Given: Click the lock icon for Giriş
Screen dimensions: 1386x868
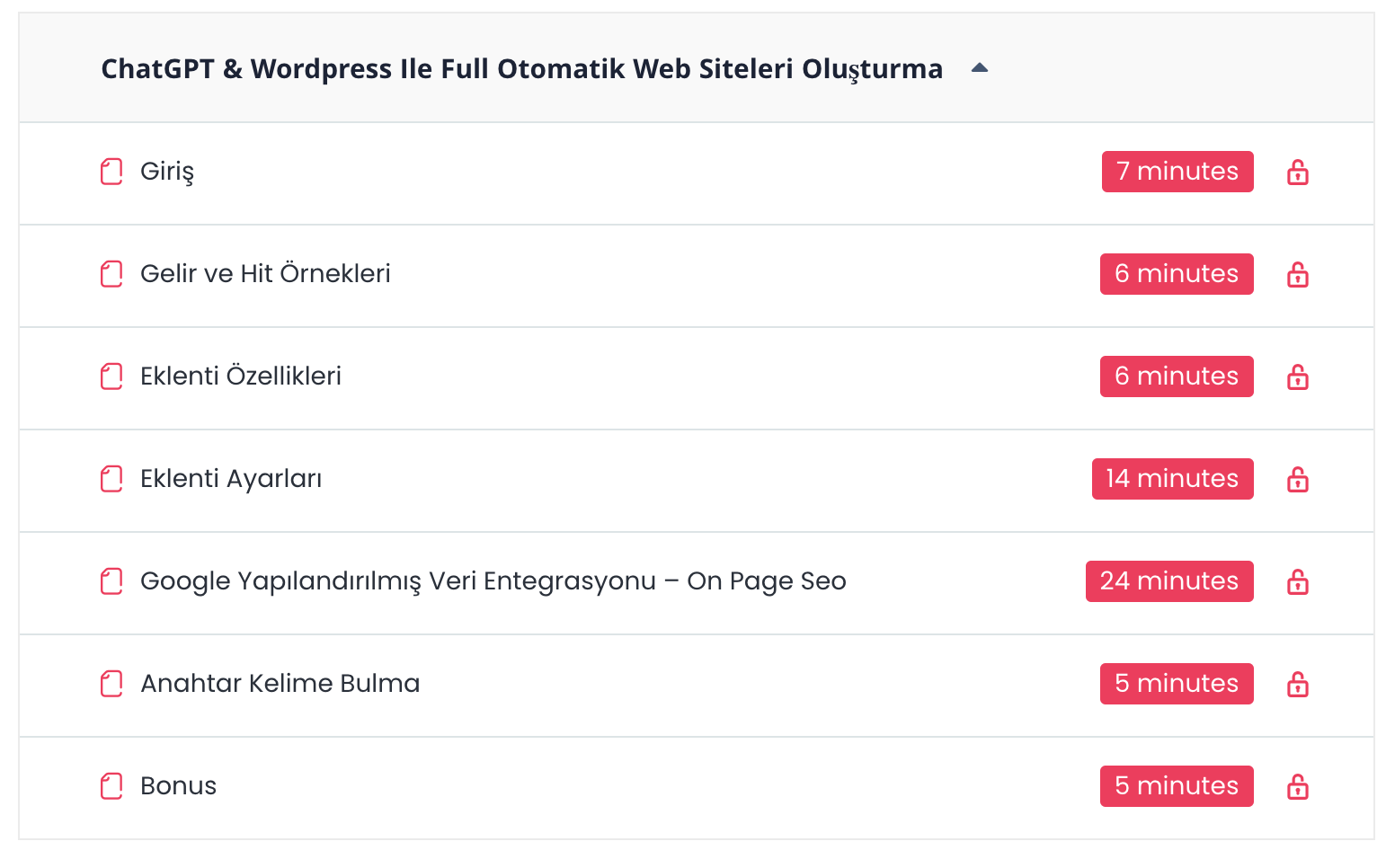Looking at the screenshot, I should click(1297, 172).
